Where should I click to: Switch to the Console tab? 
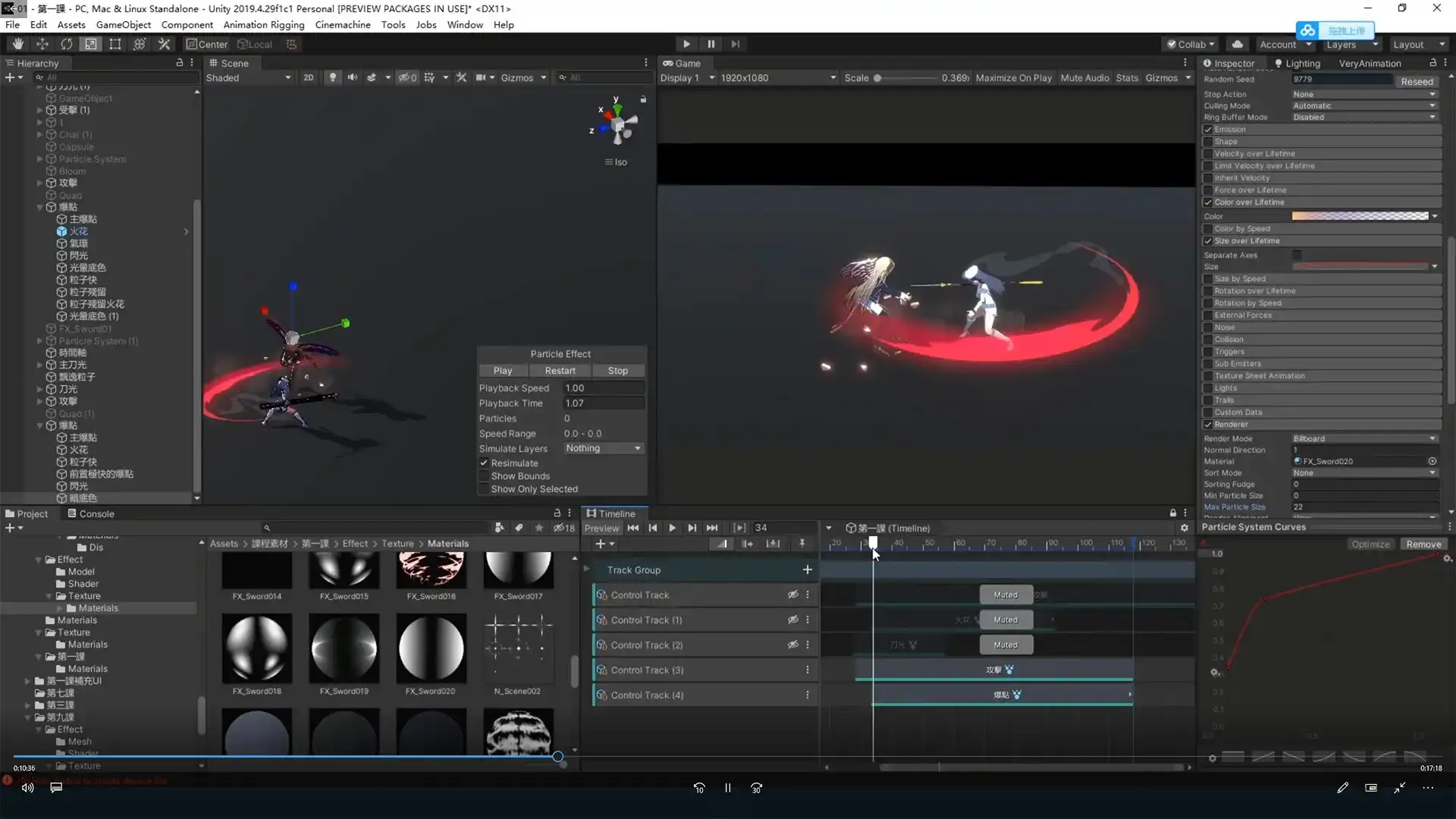coord(91,513)
